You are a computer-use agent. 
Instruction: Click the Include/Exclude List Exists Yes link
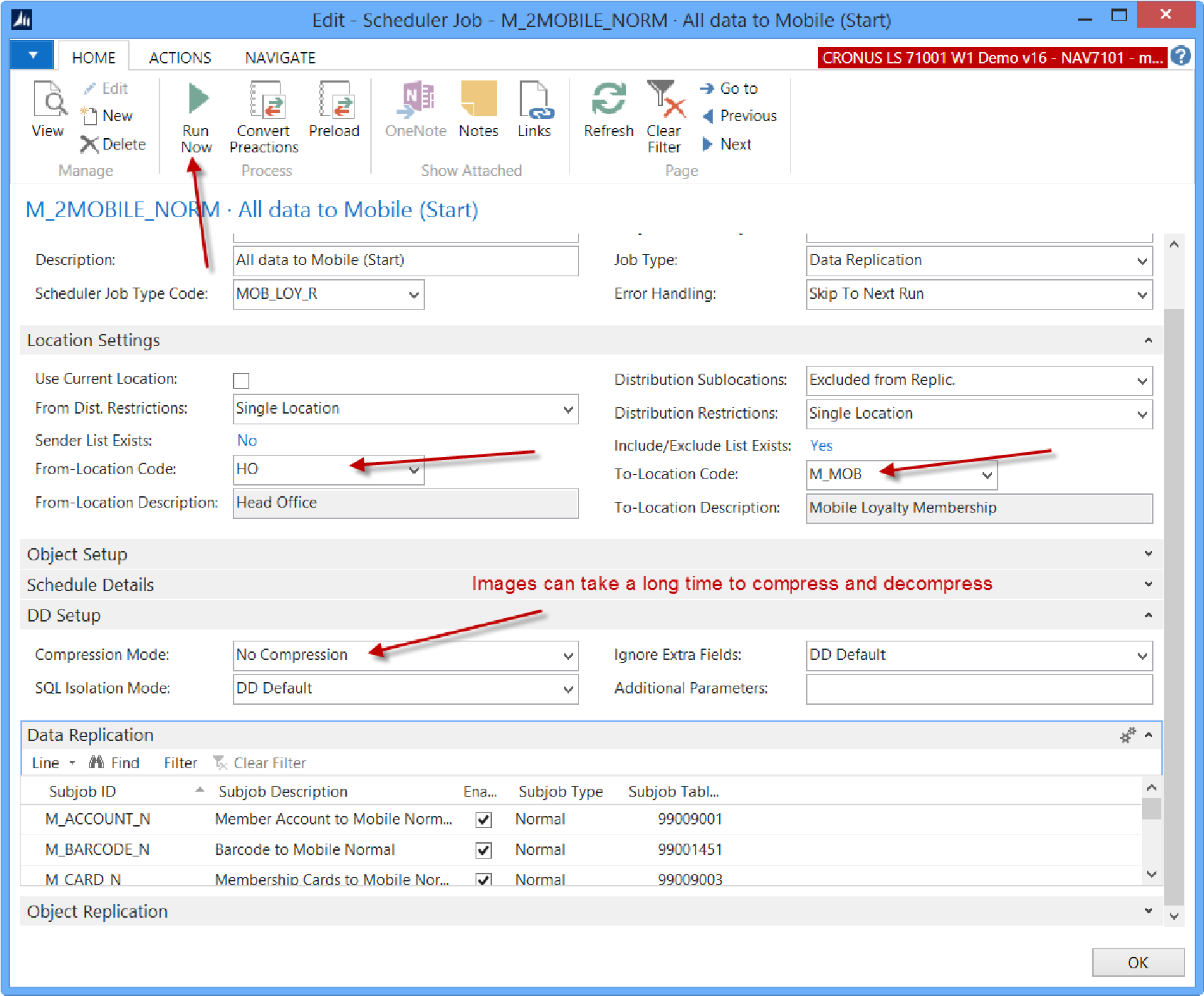(821, 446)
